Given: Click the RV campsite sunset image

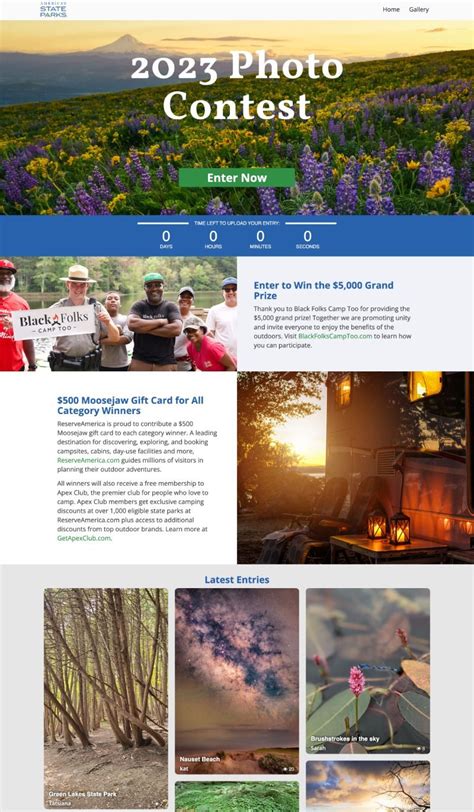Looking at the screenshot, I should tap(355, 467).
